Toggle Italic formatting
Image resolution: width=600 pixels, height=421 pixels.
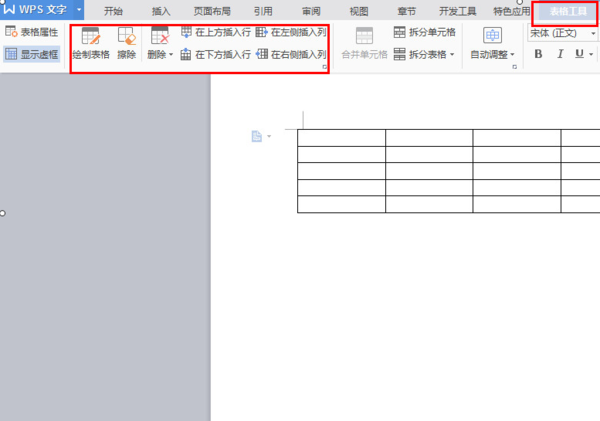tap(560, 54)
